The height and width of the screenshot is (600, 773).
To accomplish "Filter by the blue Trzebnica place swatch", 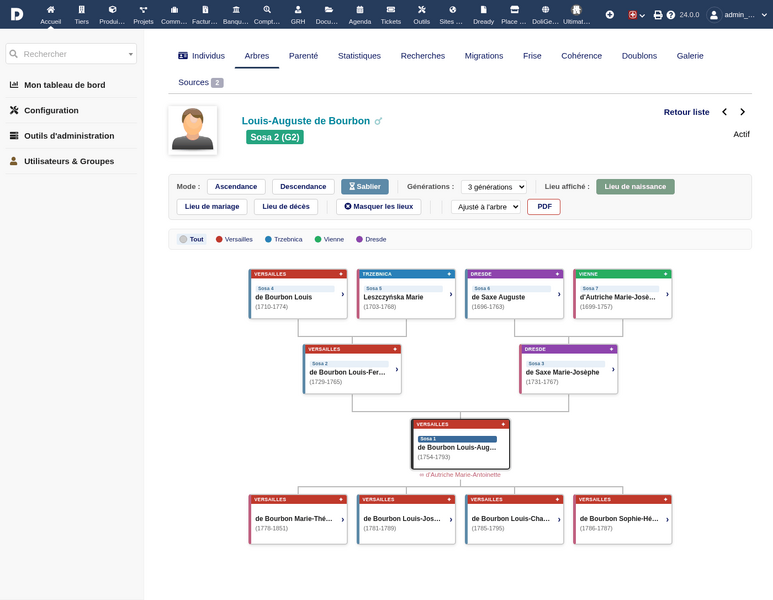I will click(268, 239).
